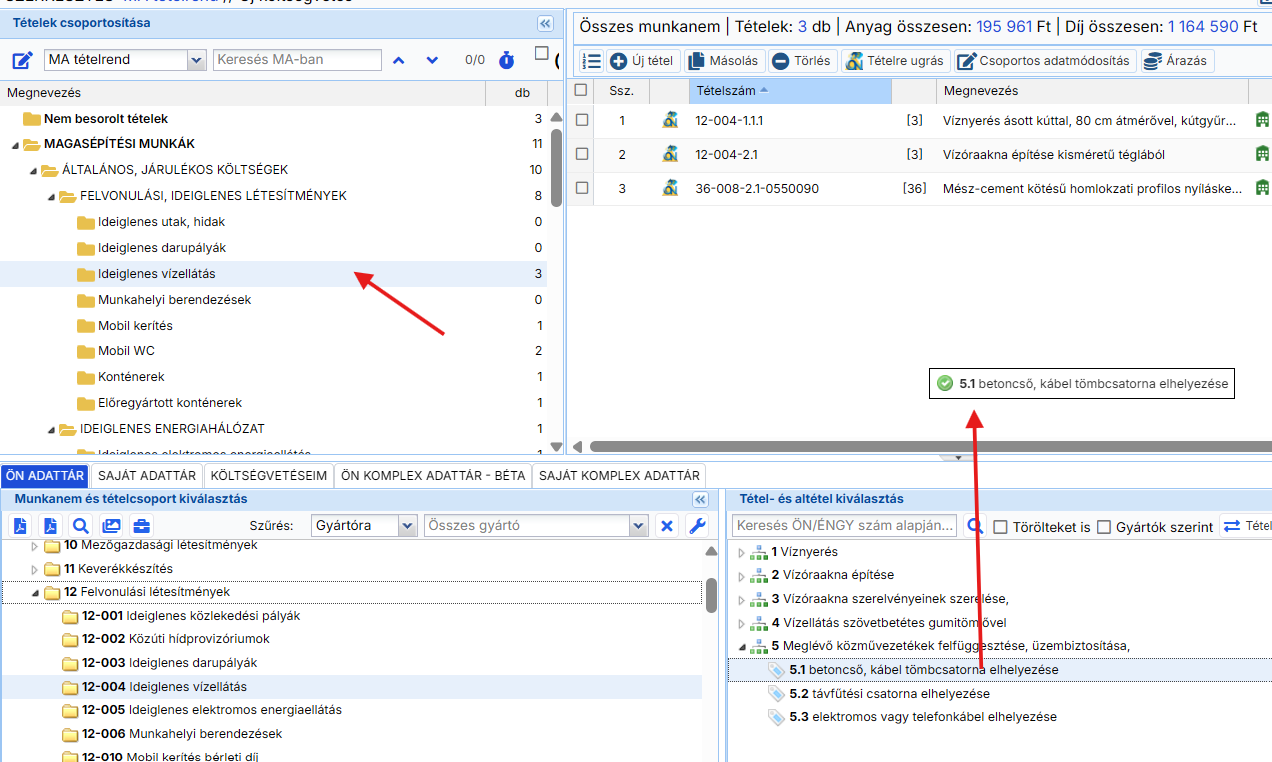
Task: Tick the Gyártók szerint checkbox
Action: [1104, 527]
